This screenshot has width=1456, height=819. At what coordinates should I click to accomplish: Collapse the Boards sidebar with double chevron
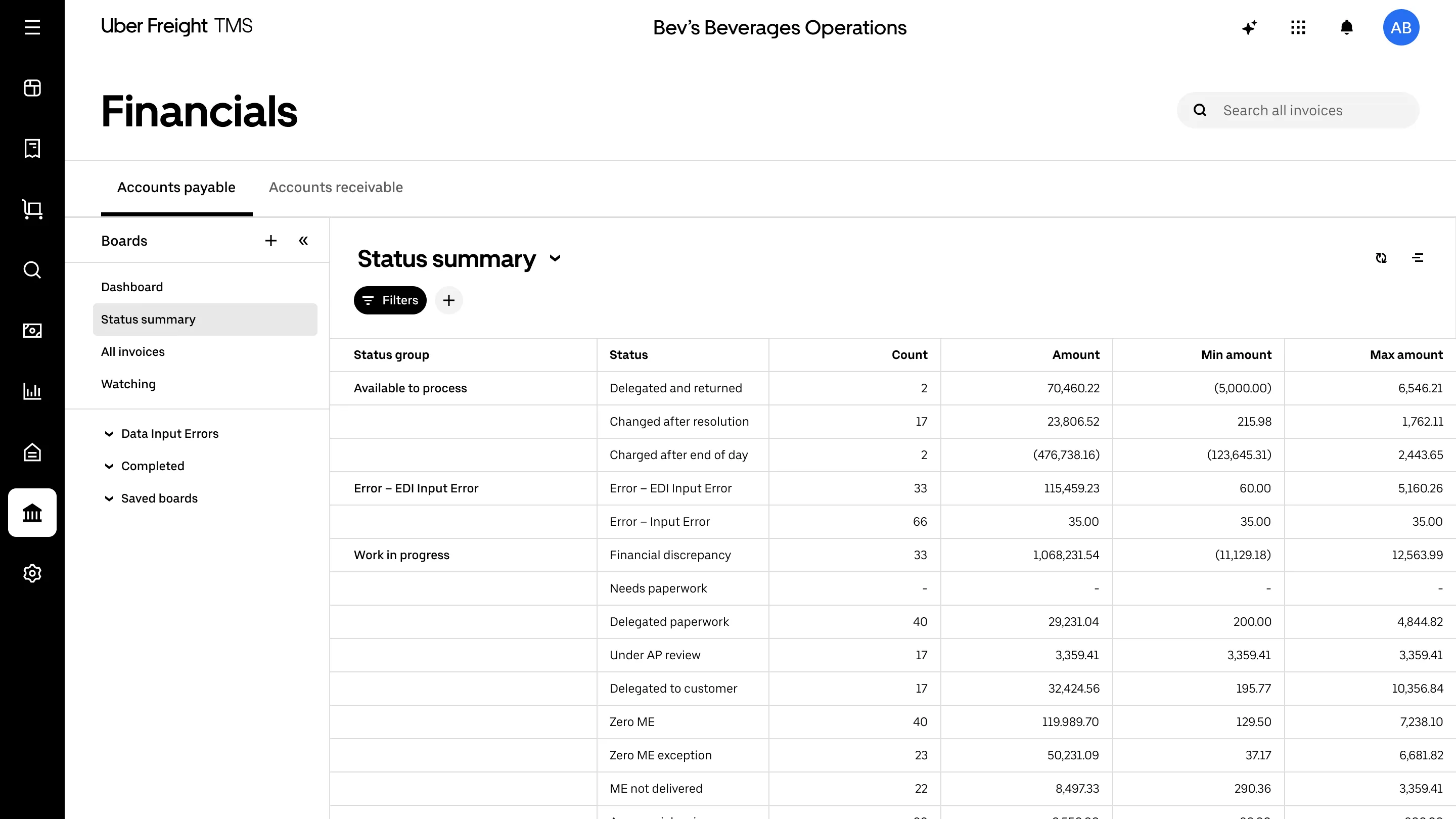coord(303,240)
